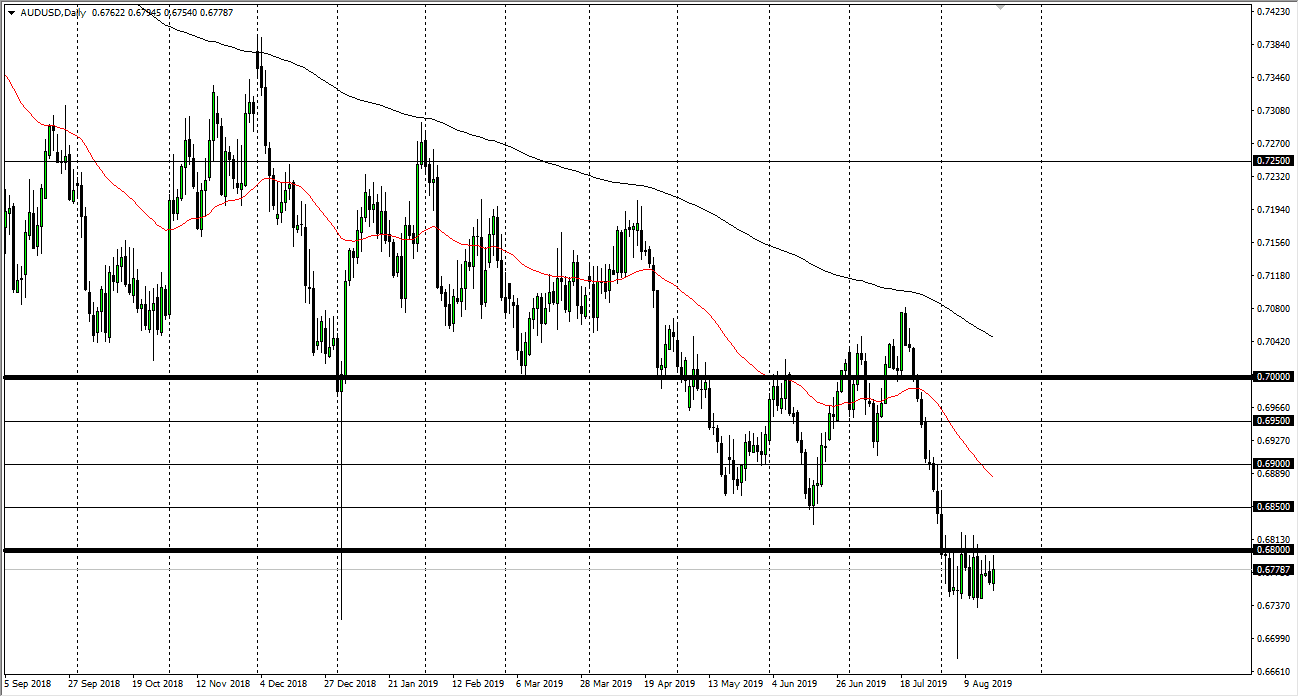Select the 0.68000 support level label
This screenshot has width=1299, height=697.
(1272, 550)
